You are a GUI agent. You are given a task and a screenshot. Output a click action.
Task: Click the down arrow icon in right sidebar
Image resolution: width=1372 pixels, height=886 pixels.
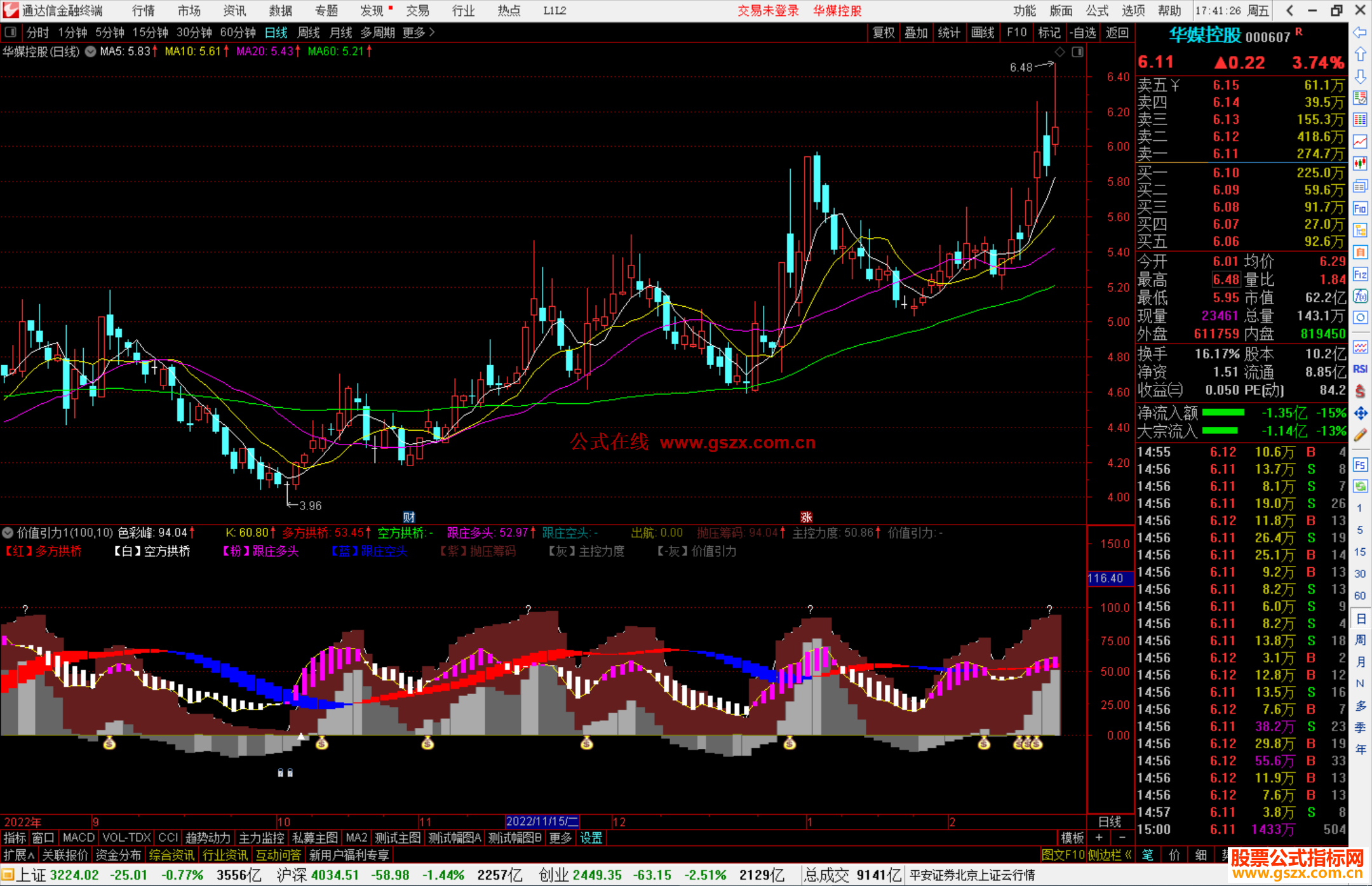click(x=1360, y=76)
